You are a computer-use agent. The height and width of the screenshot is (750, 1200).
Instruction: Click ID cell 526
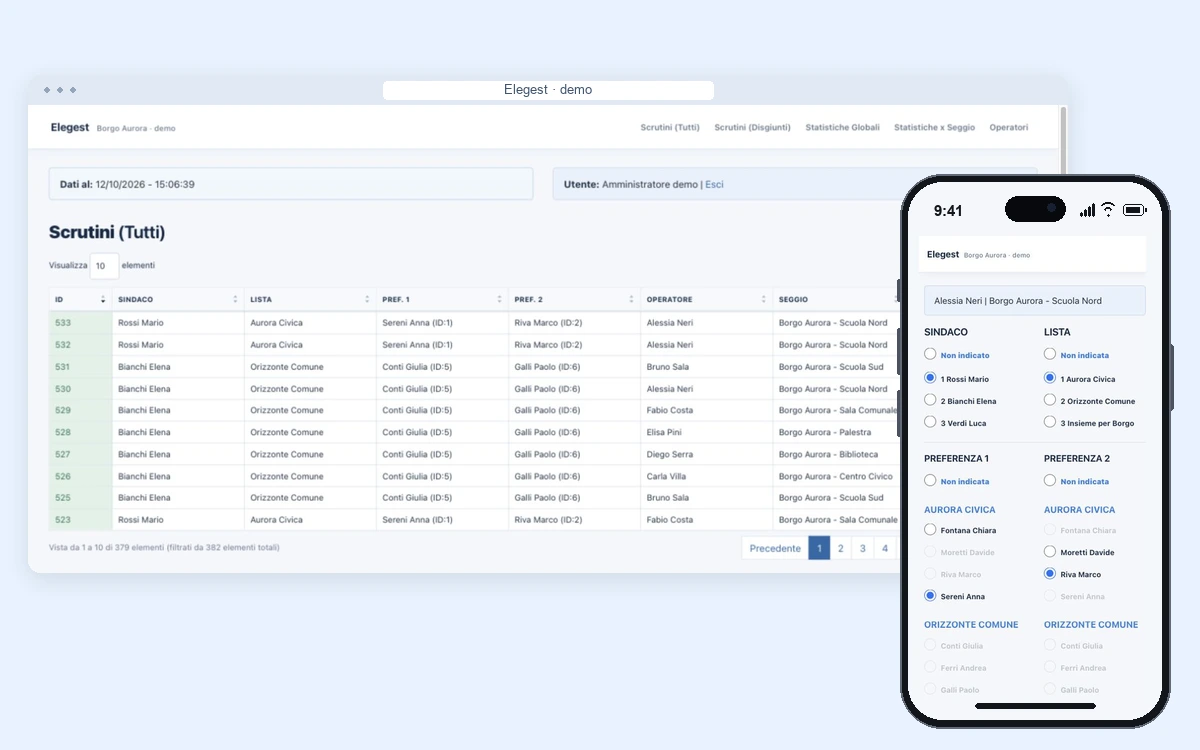coord(81,476)
